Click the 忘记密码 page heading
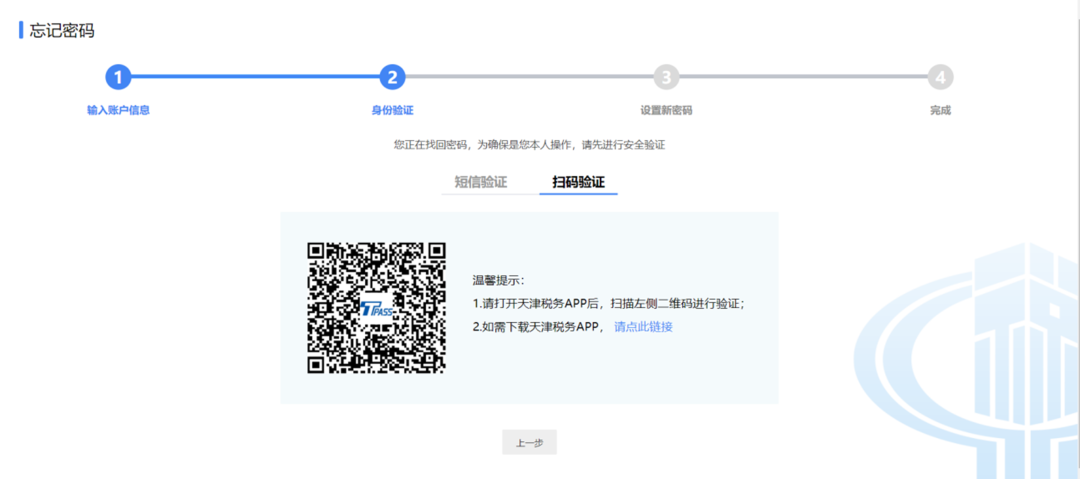The image size is (1080, 479). point(62,31)
